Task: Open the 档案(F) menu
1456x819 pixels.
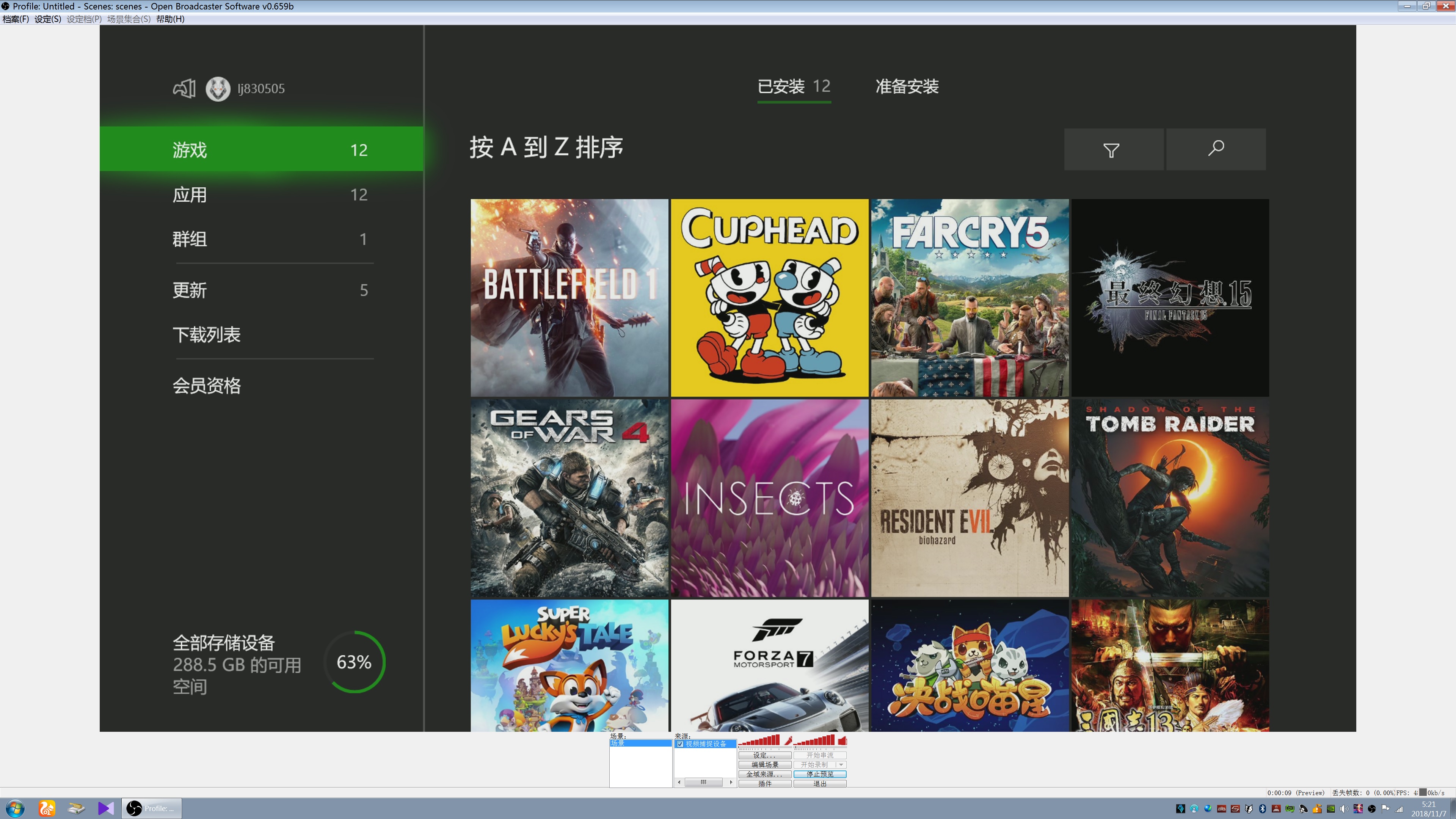Action: pos(15,19)
